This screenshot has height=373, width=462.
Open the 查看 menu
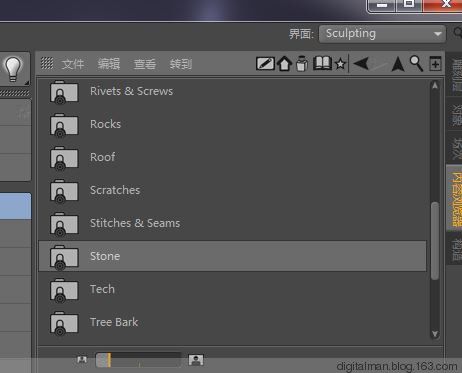click(x=145, y=63)
